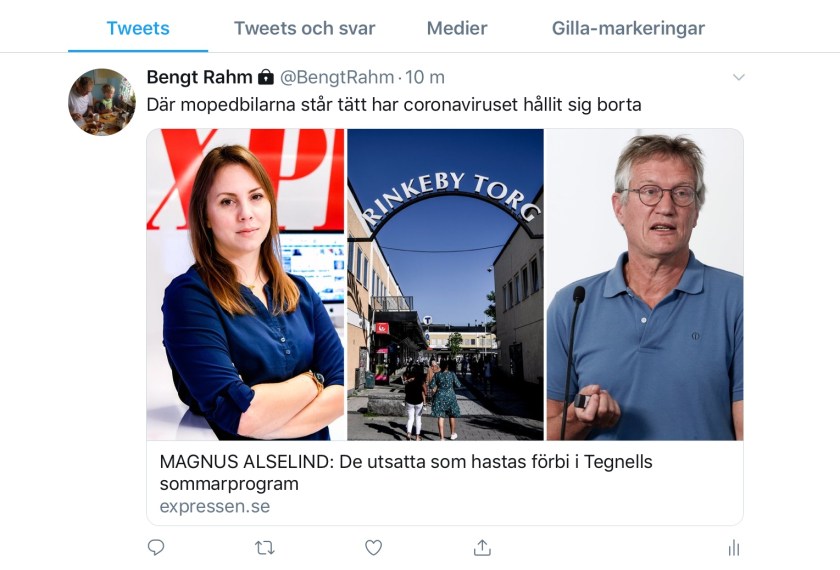Switch to the Tweets tab

[138, 28]
